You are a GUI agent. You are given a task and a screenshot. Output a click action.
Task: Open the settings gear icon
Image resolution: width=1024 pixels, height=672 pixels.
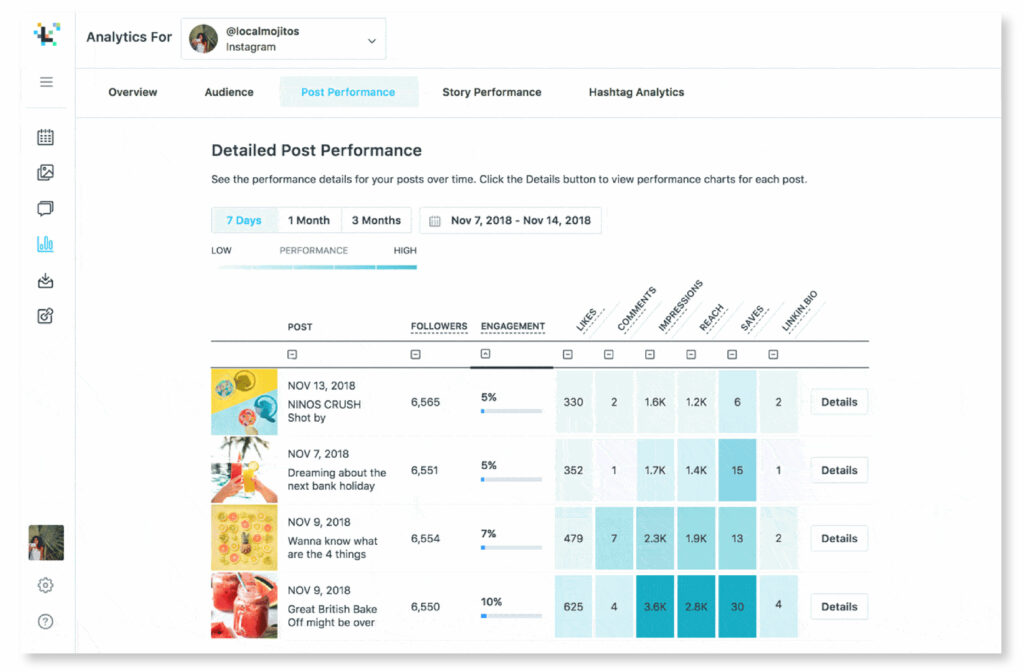[45, 585]
